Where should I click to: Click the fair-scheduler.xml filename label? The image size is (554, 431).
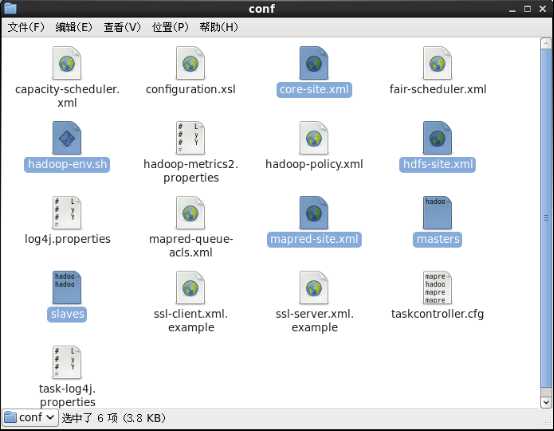point(438,89)
